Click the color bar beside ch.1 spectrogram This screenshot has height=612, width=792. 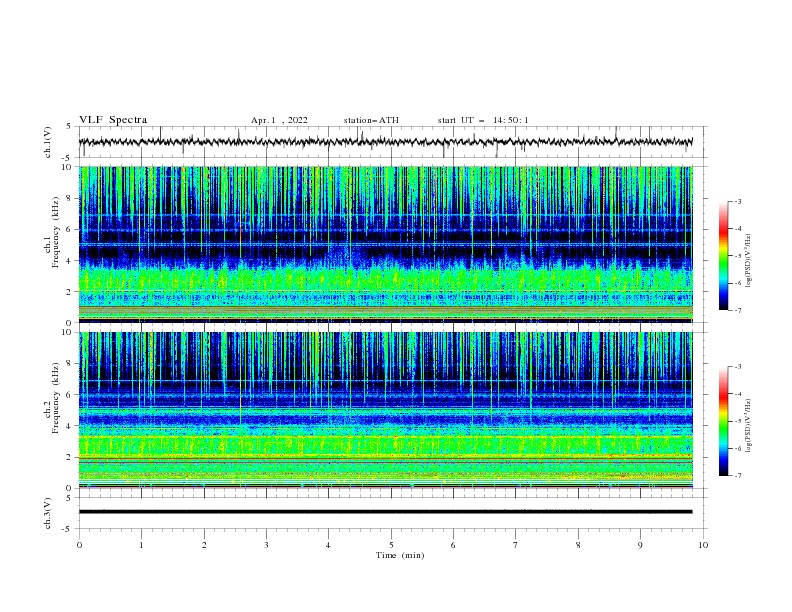(x=723, y=256)
